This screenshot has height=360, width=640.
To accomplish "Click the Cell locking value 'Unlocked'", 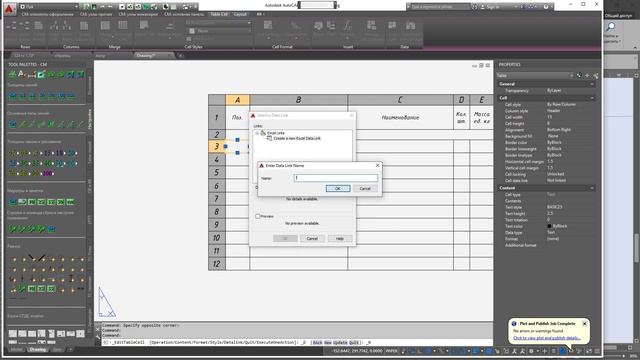I will [x=556, y=174].
